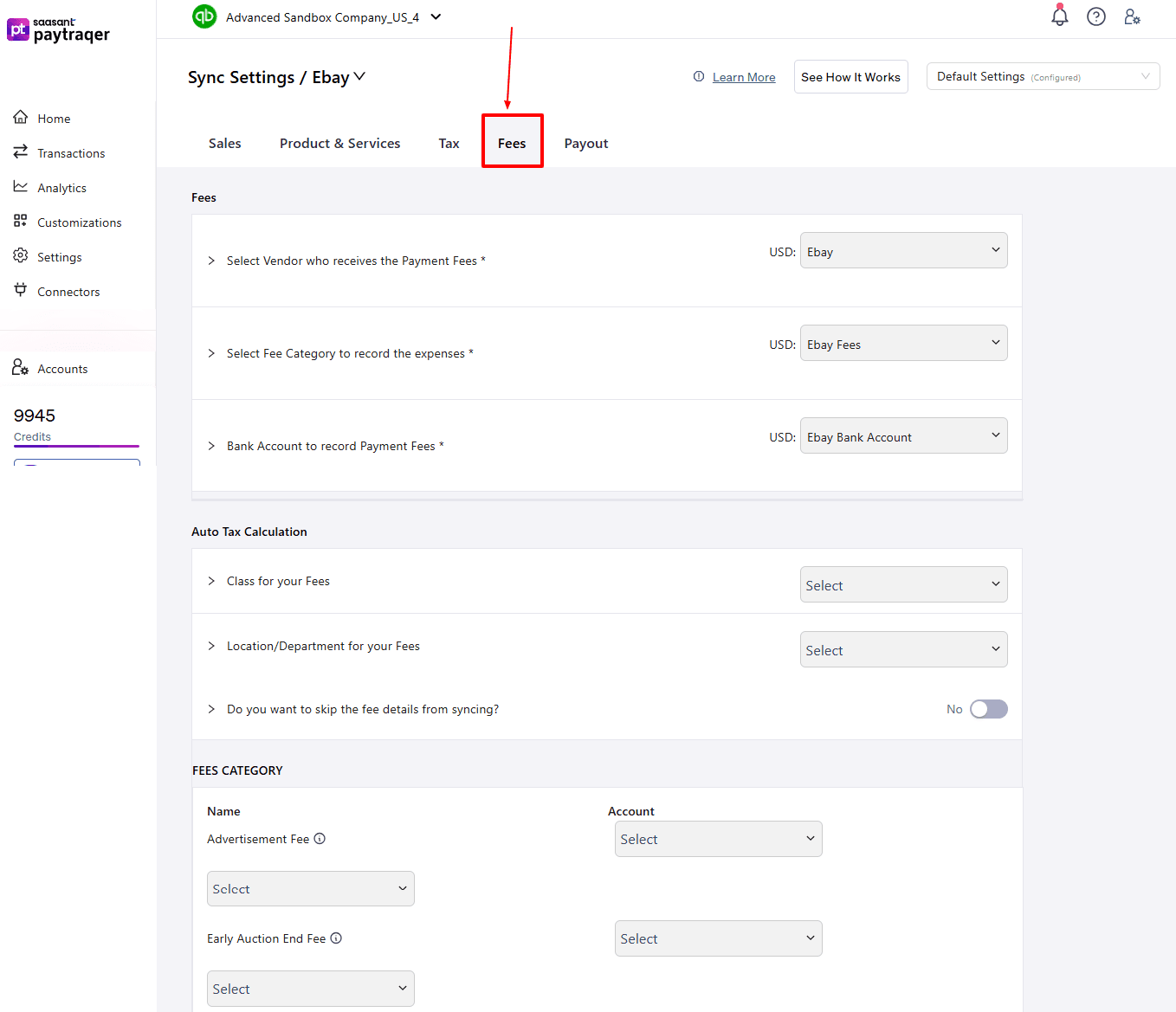
Task: Open the Default Settings dropdown
Action: (1044, 76)
